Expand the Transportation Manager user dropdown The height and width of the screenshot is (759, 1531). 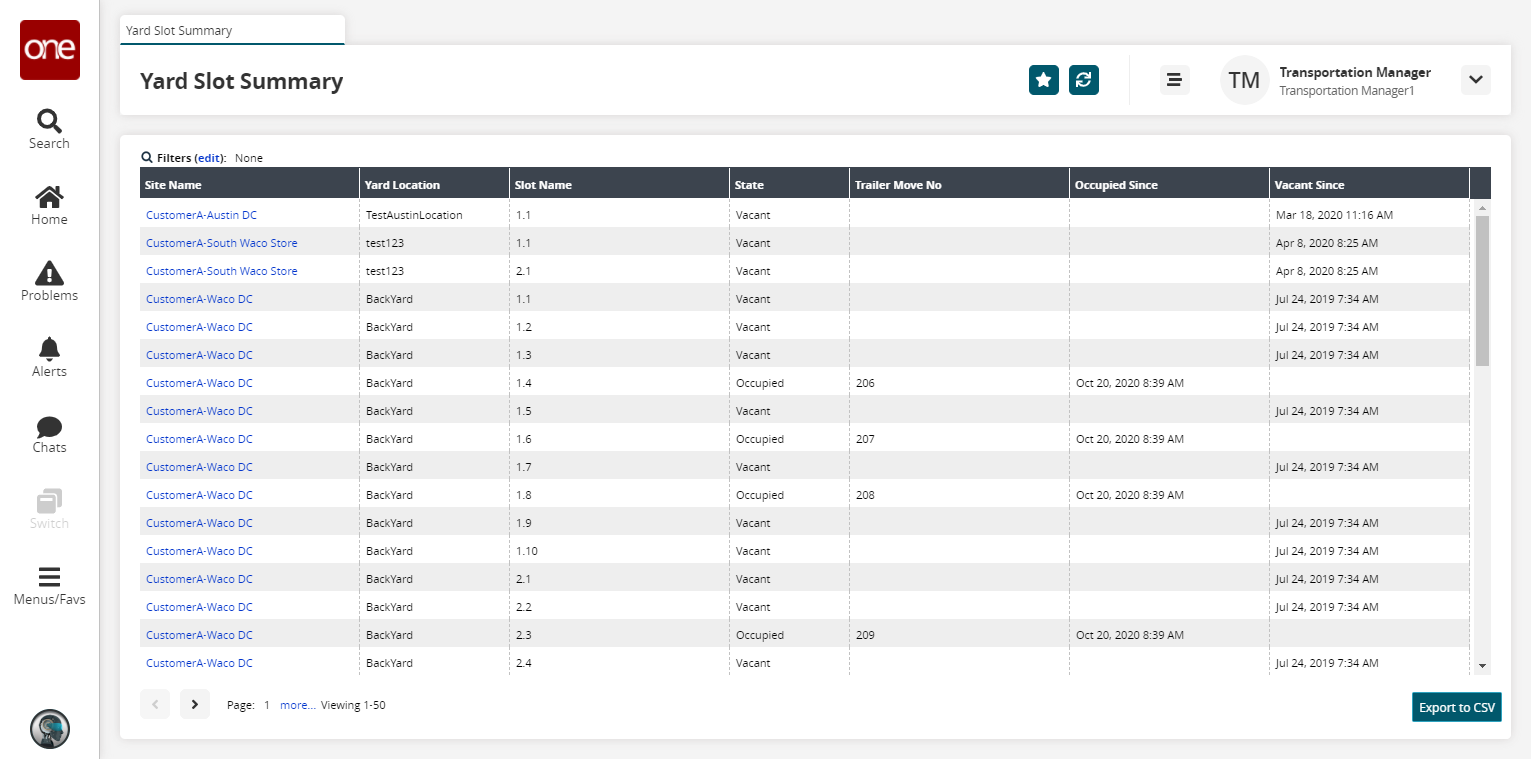tap(1476, 80)
